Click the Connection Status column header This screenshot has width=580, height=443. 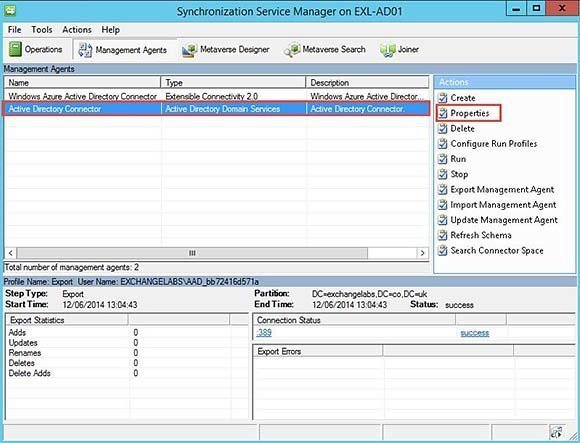pos(354,320)
